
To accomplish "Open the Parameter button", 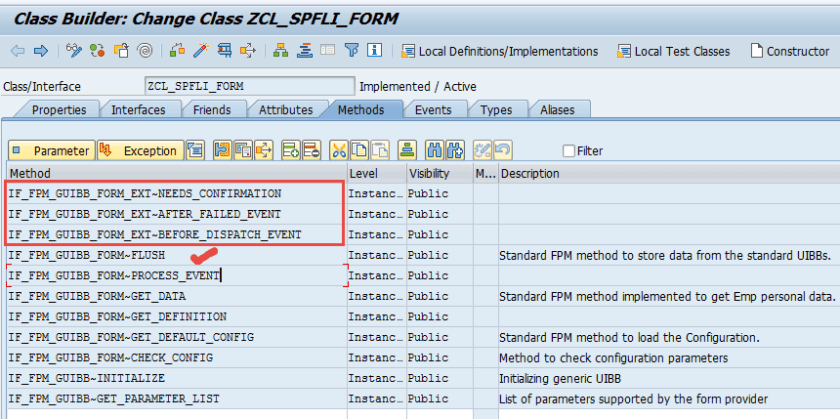I will [x=52, y=151].
